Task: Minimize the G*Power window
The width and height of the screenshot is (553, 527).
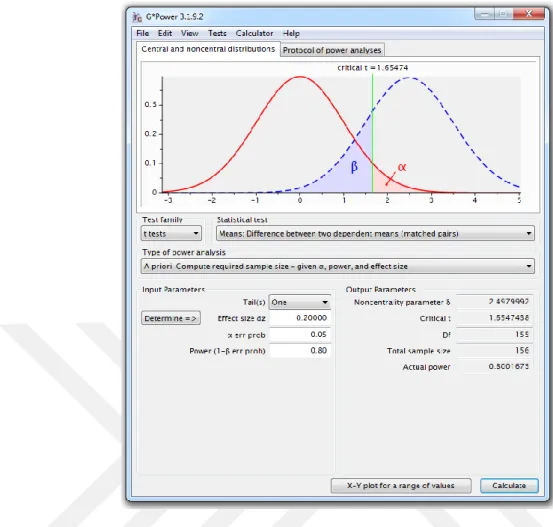Action: (485, 14)
